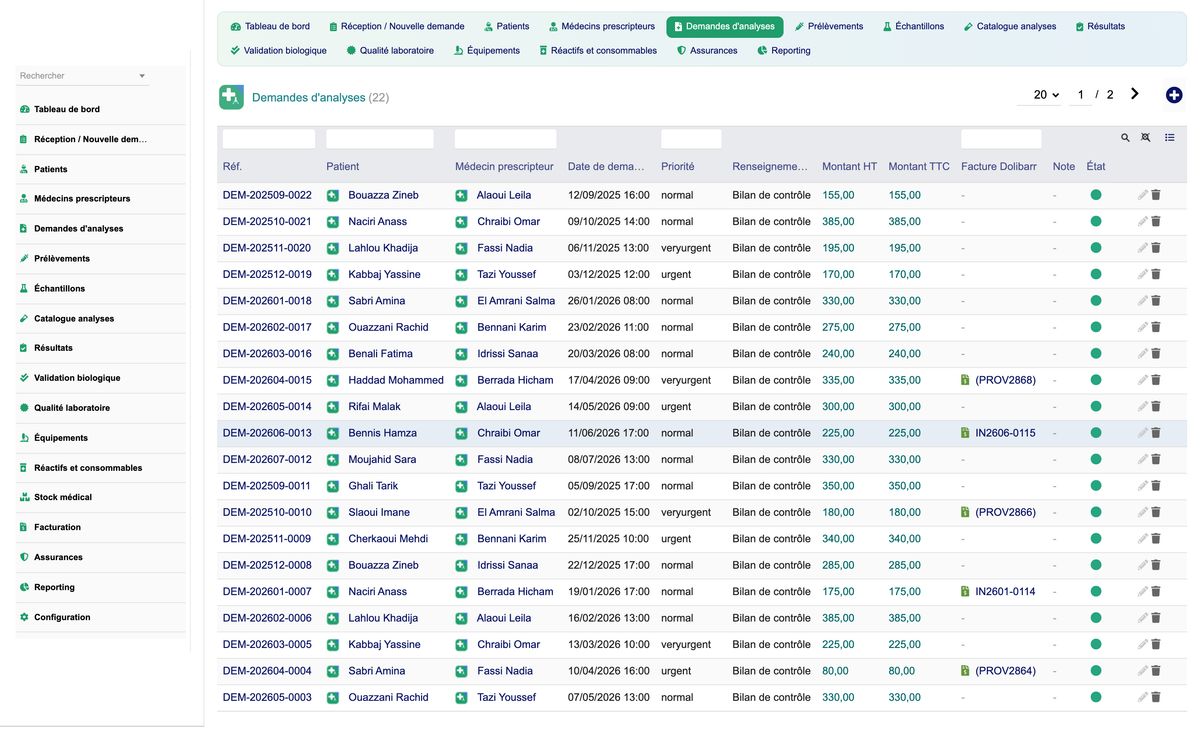This screenshot has height=743, width=1200.
Task: Go to next page with the chevron arrow
Action: 1134,94
